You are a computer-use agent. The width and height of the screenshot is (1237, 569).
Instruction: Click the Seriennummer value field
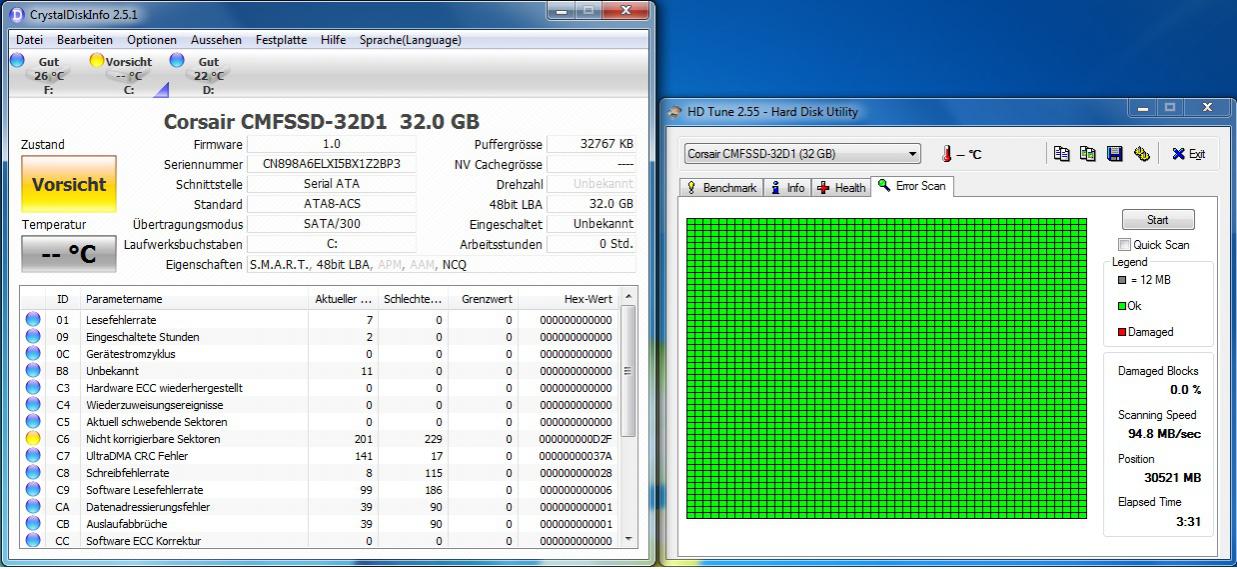[331, 164]
